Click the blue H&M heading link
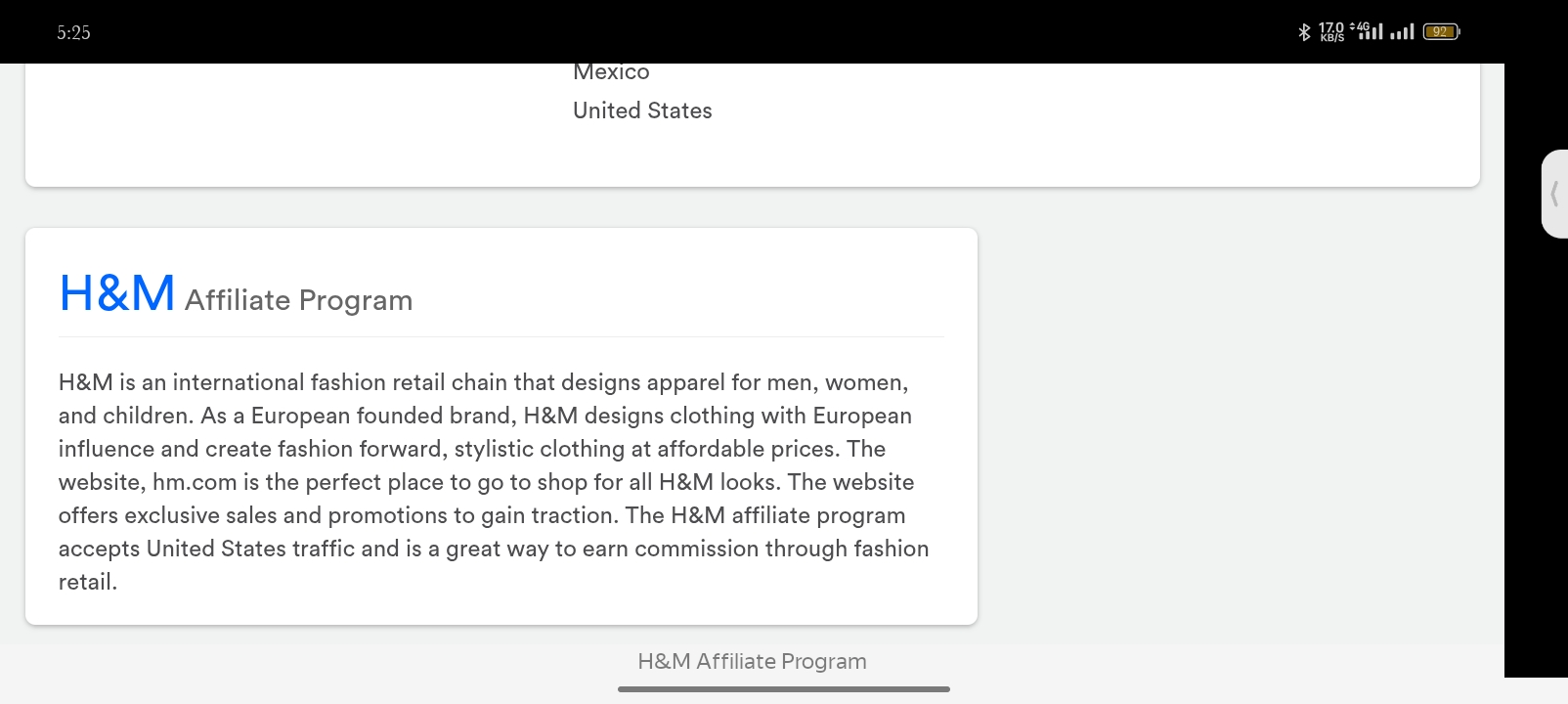 click(117, 292)
